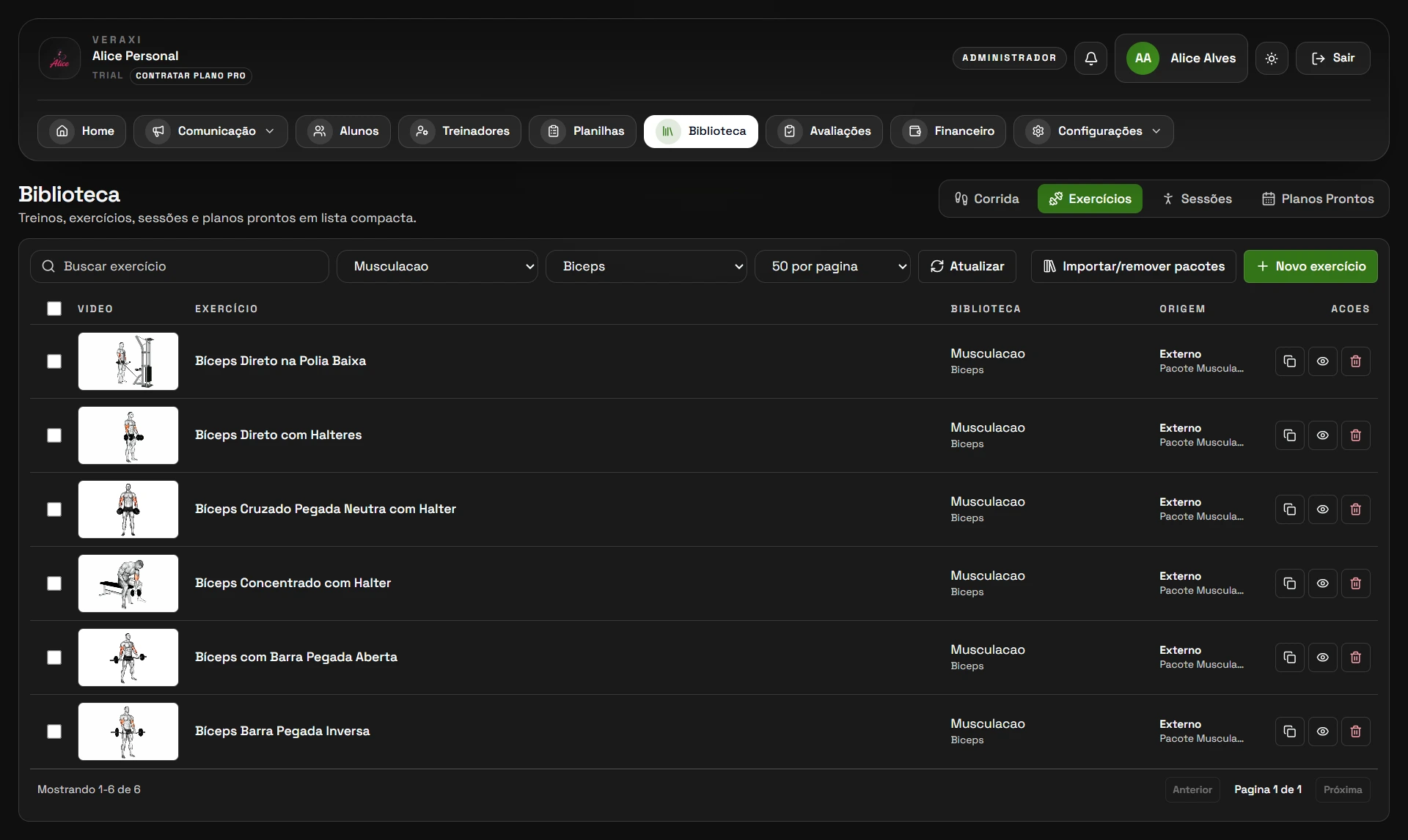1408x840 pixels.
Task: Check Bíceps Direto na Polia Baixa row
Action: point(54,361)
